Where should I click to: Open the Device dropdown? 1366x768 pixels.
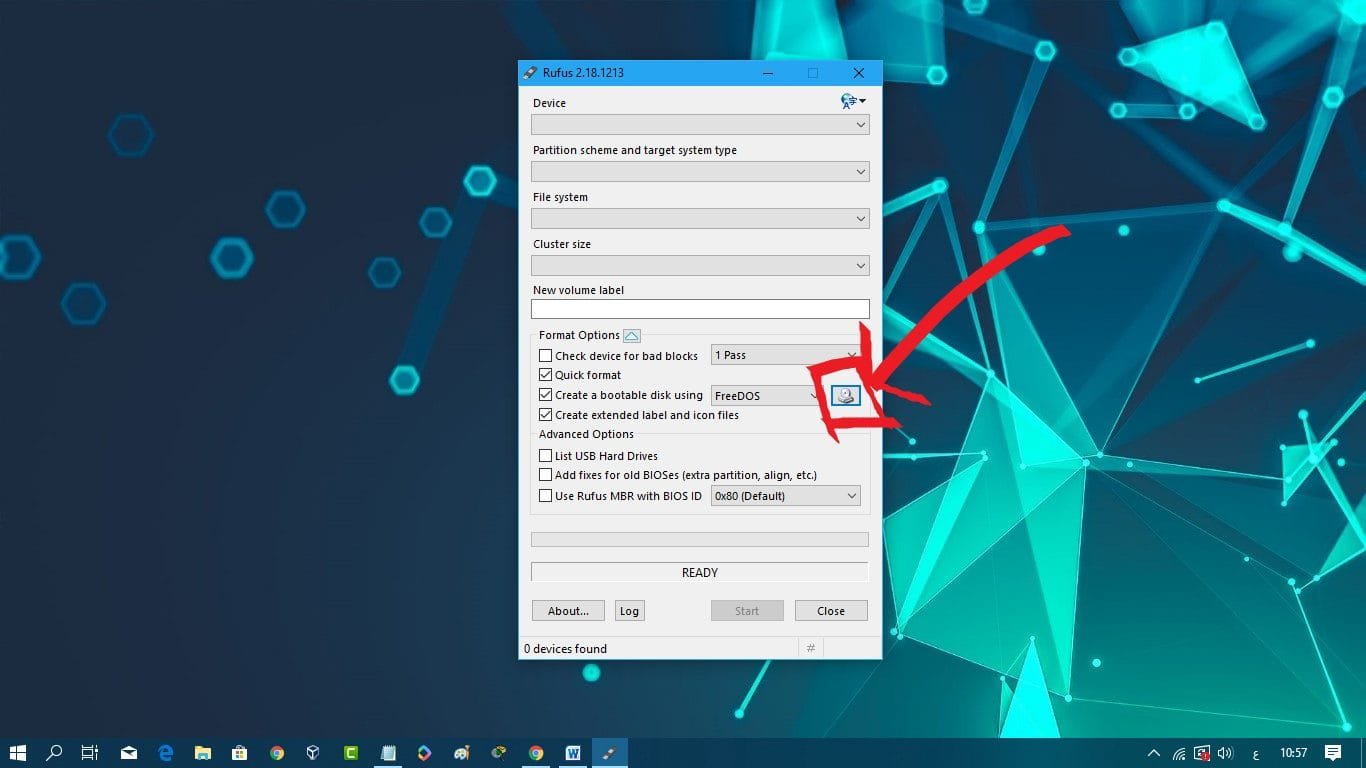pyautogui.click(x=700, y=125)
